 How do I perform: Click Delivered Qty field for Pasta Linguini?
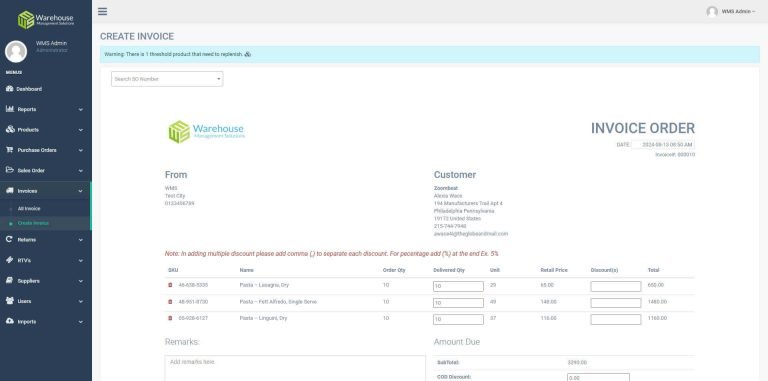click(x=458, y=319)
